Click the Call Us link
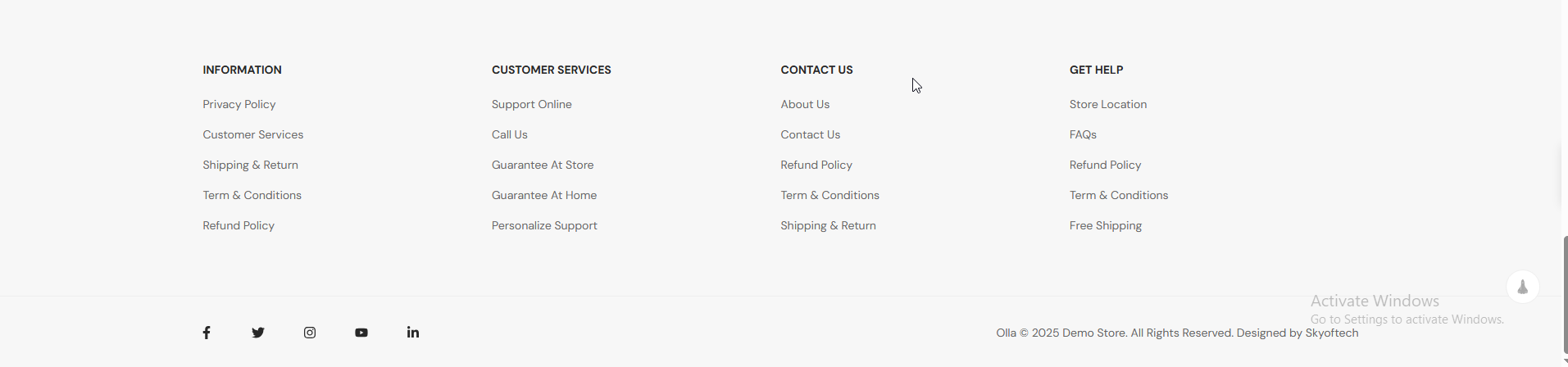 click(x=509, y=134)
